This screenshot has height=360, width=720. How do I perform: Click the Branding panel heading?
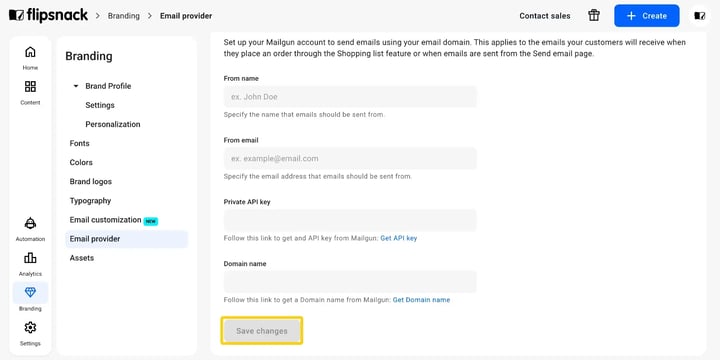(x=89, y=56)
